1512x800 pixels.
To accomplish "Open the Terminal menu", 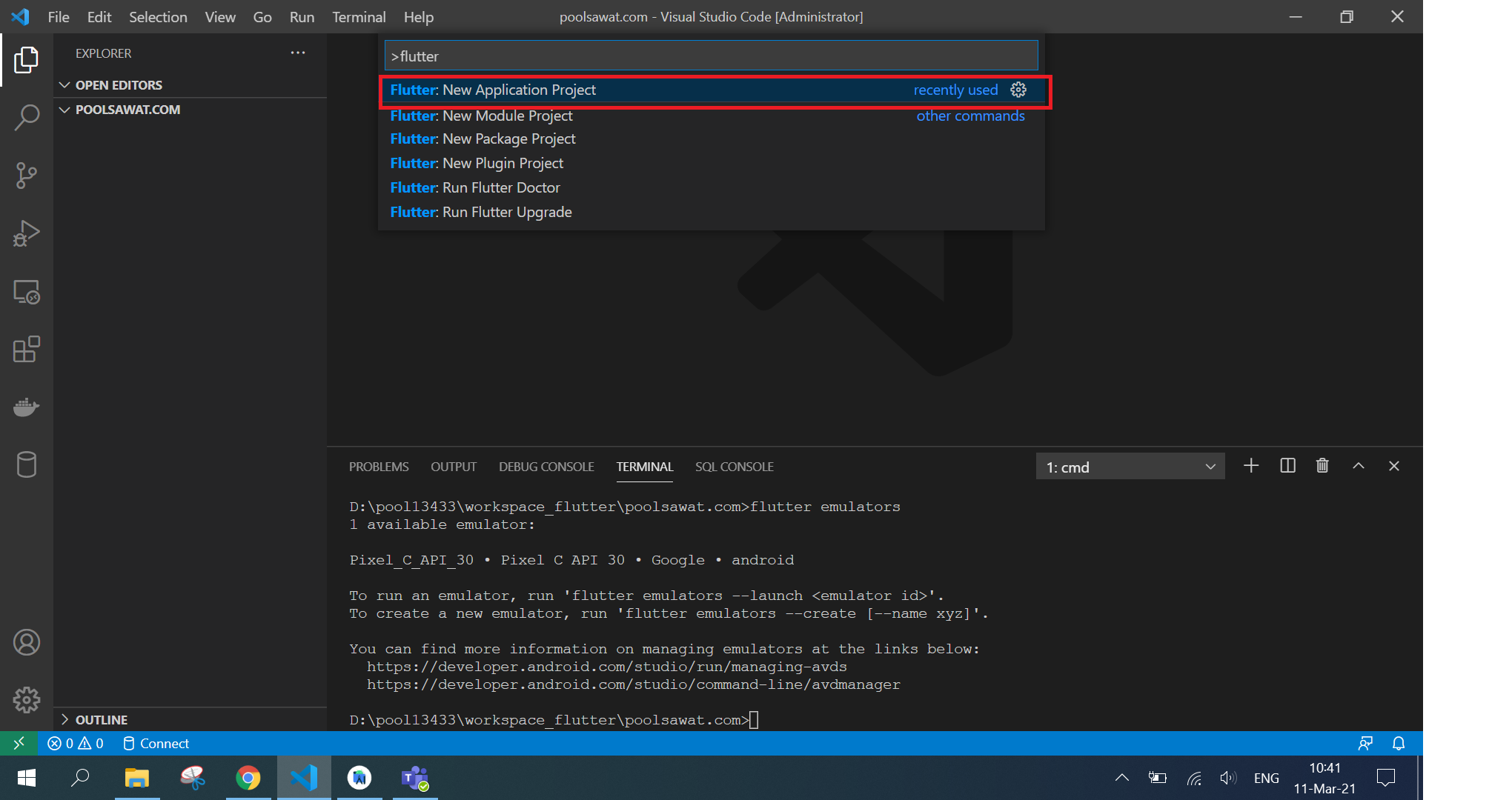I will 359,16.
